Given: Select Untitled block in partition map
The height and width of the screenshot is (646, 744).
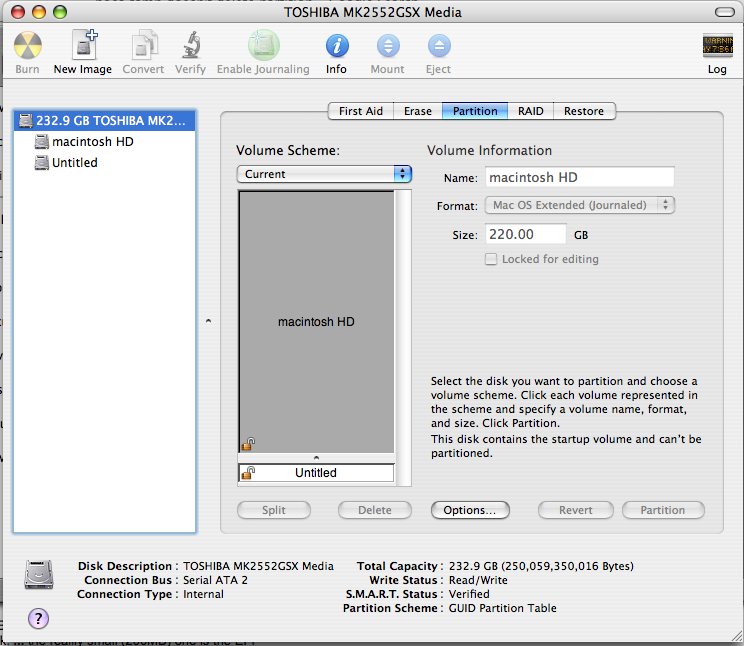Looking at the screenshot, I should pyautogui.click(x=316, y=473).
